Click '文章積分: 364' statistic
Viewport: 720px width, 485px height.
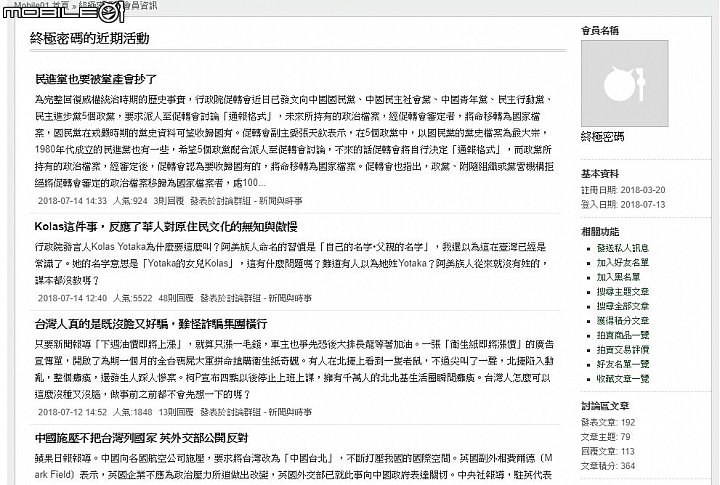(608, 466)
